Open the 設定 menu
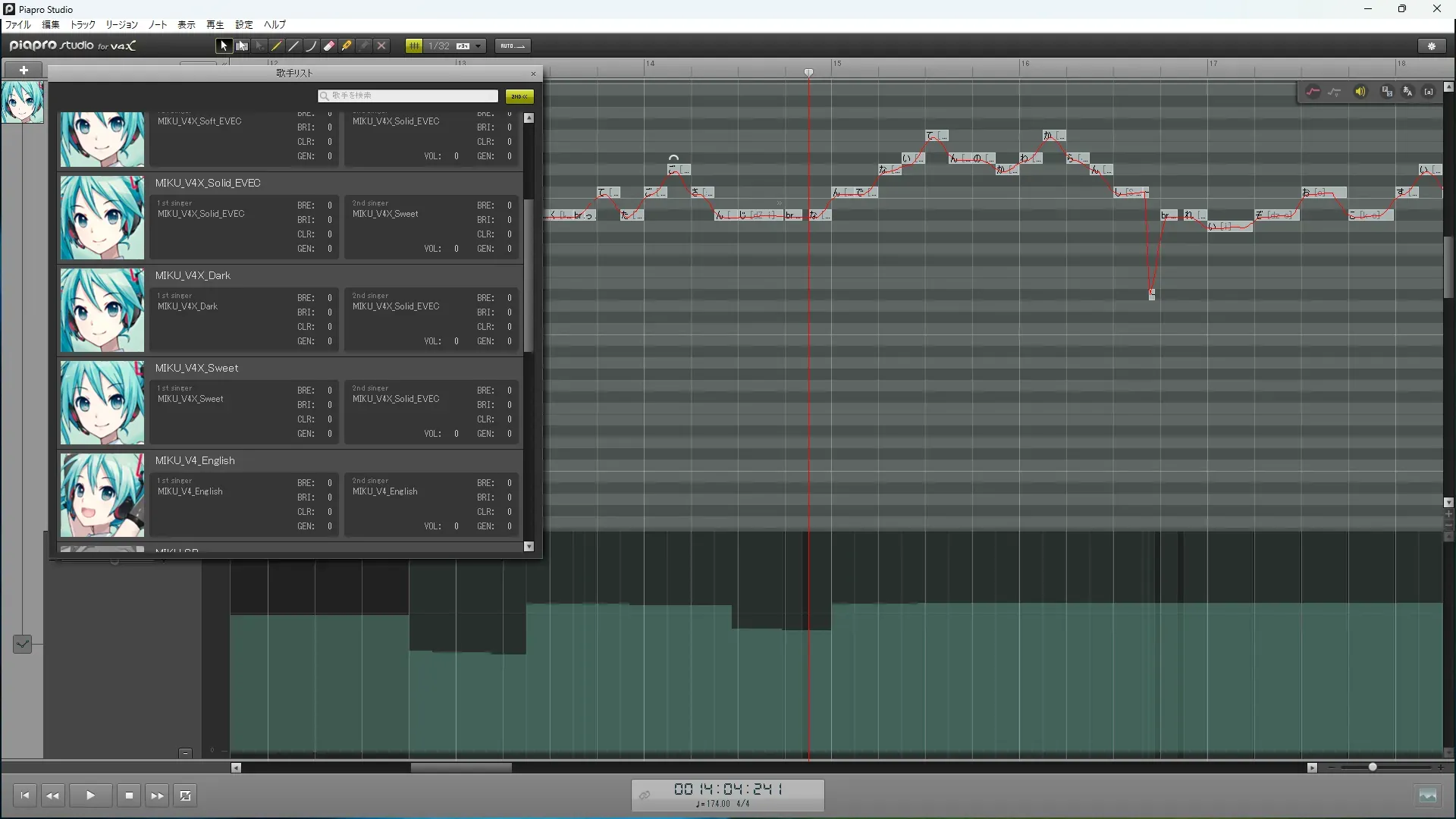Viewport: 1456px width, 819px height. [243, 25]
